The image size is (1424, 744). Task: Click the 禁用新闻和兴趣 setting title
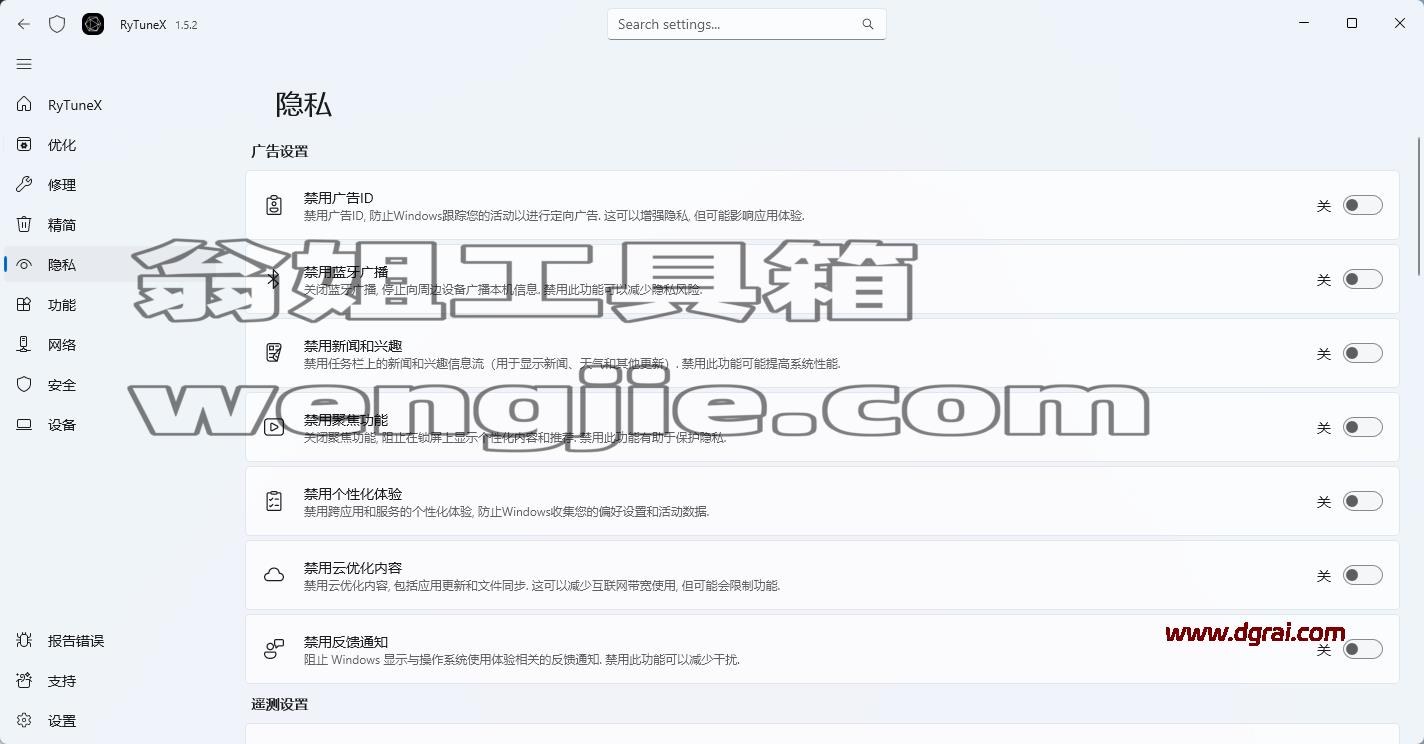353,346
